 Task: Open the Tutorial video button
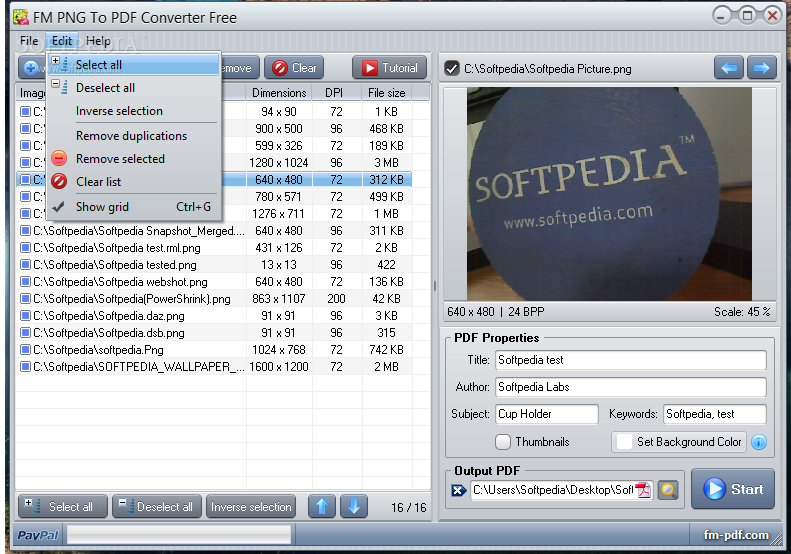click(x=389, y=68)
